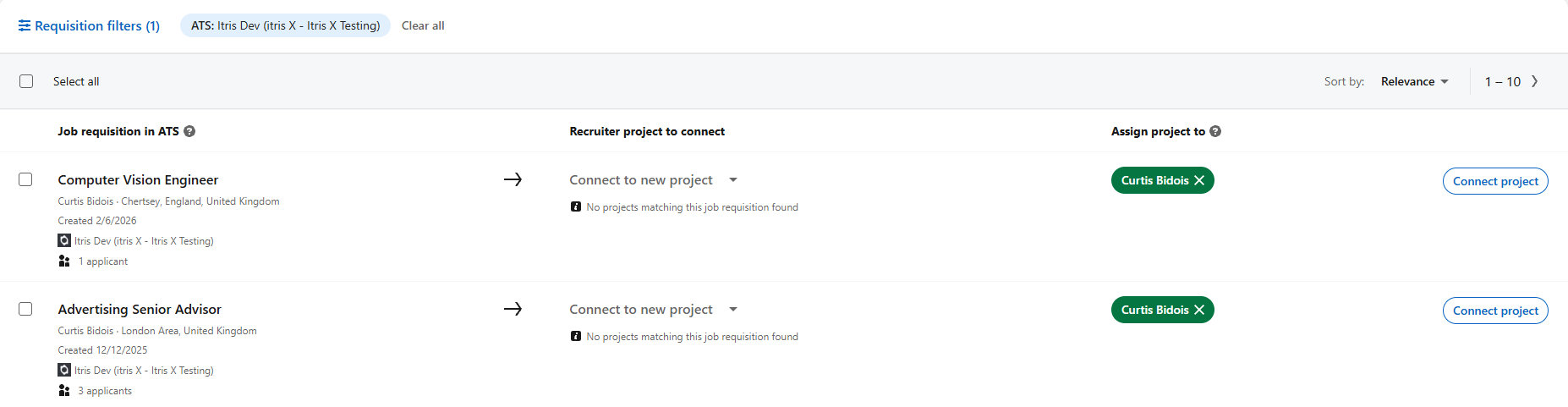The image size is (1568, 407).
Task: Click help icon next to Assign project to
Action: click(x=1215, y=131)
